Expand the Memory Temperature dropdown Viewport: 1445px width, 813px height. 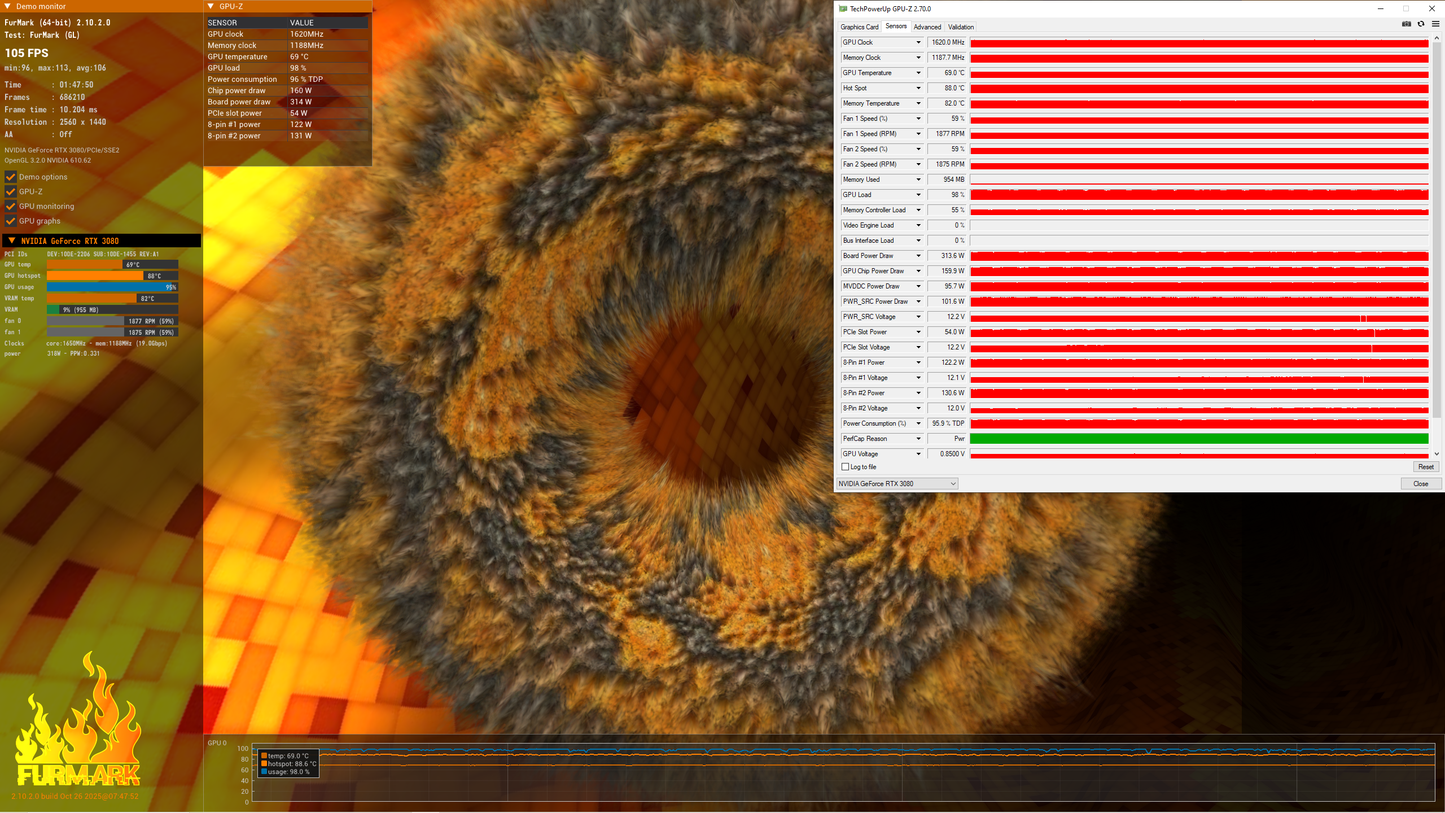[918, 104]
